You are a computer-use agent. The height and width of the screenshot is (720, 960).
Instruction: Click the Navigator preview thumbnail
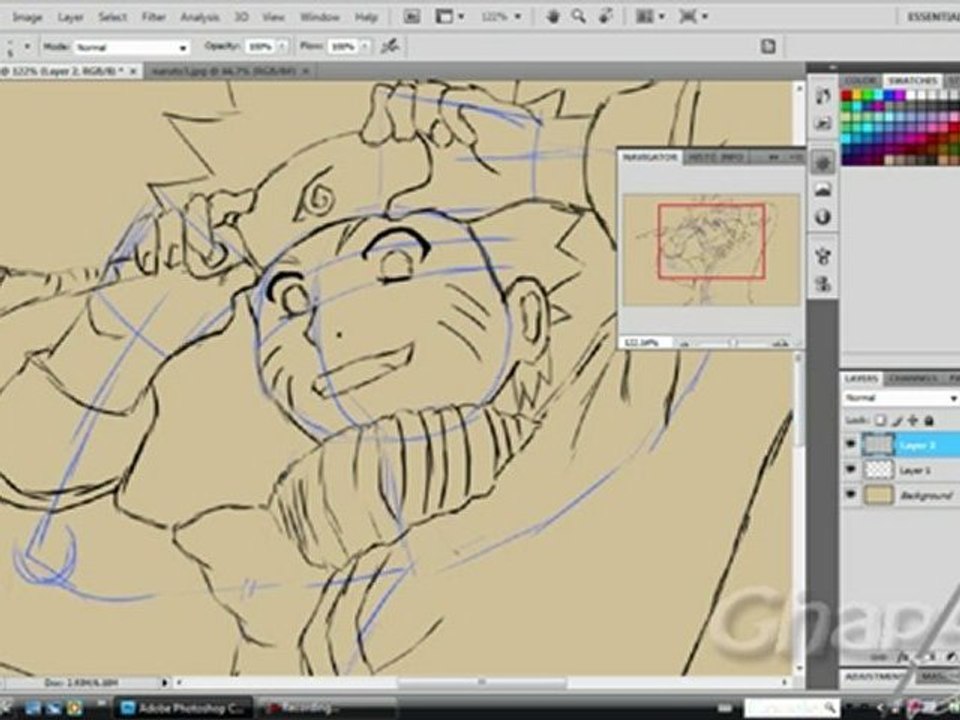[711, 249]
